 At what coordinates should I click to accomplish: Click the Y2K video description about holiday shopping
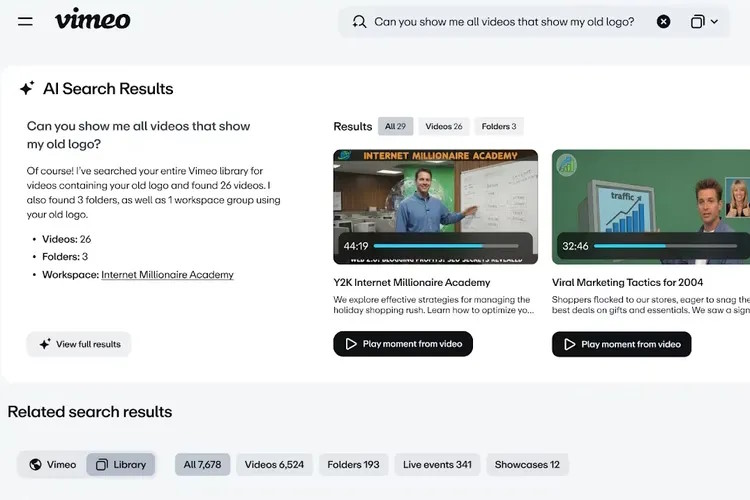433,305
